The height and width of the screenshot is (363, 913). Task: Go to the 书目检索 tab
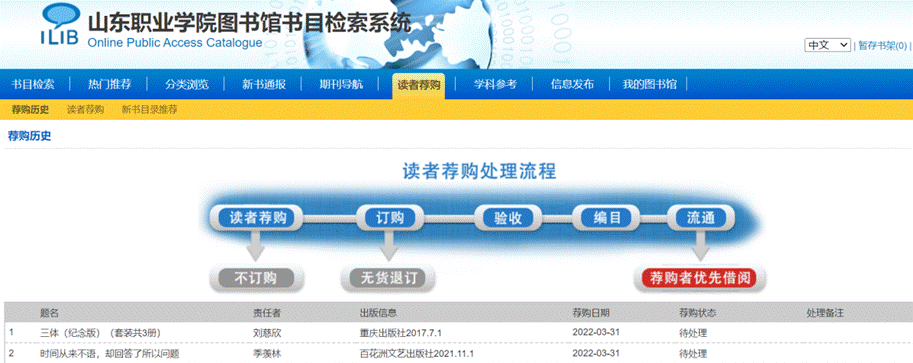pyautogui.click(x=33, y=84)
